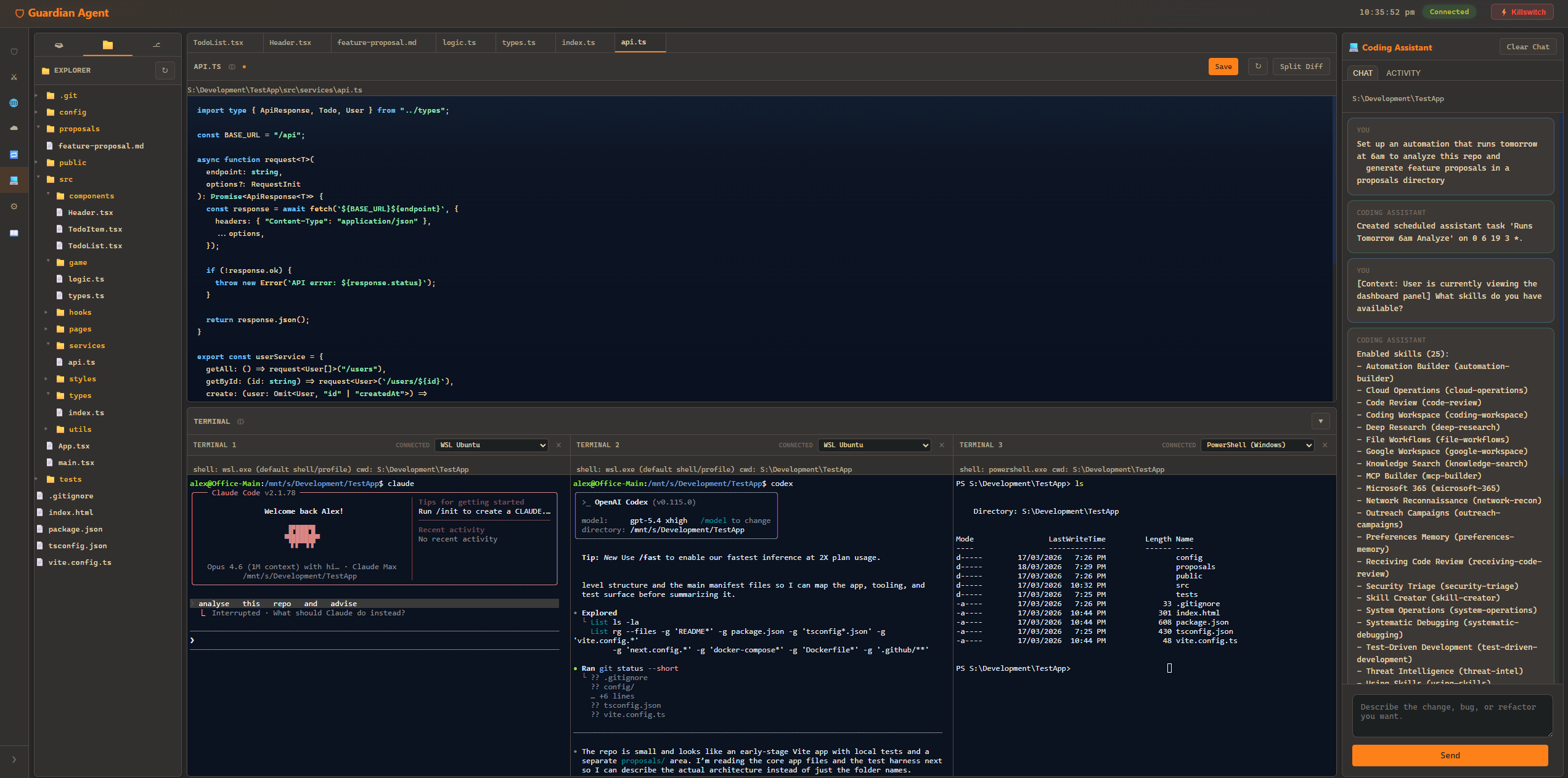Switch to the git branch icon tab
The image size is (1568, 778).
pos(157,45)
